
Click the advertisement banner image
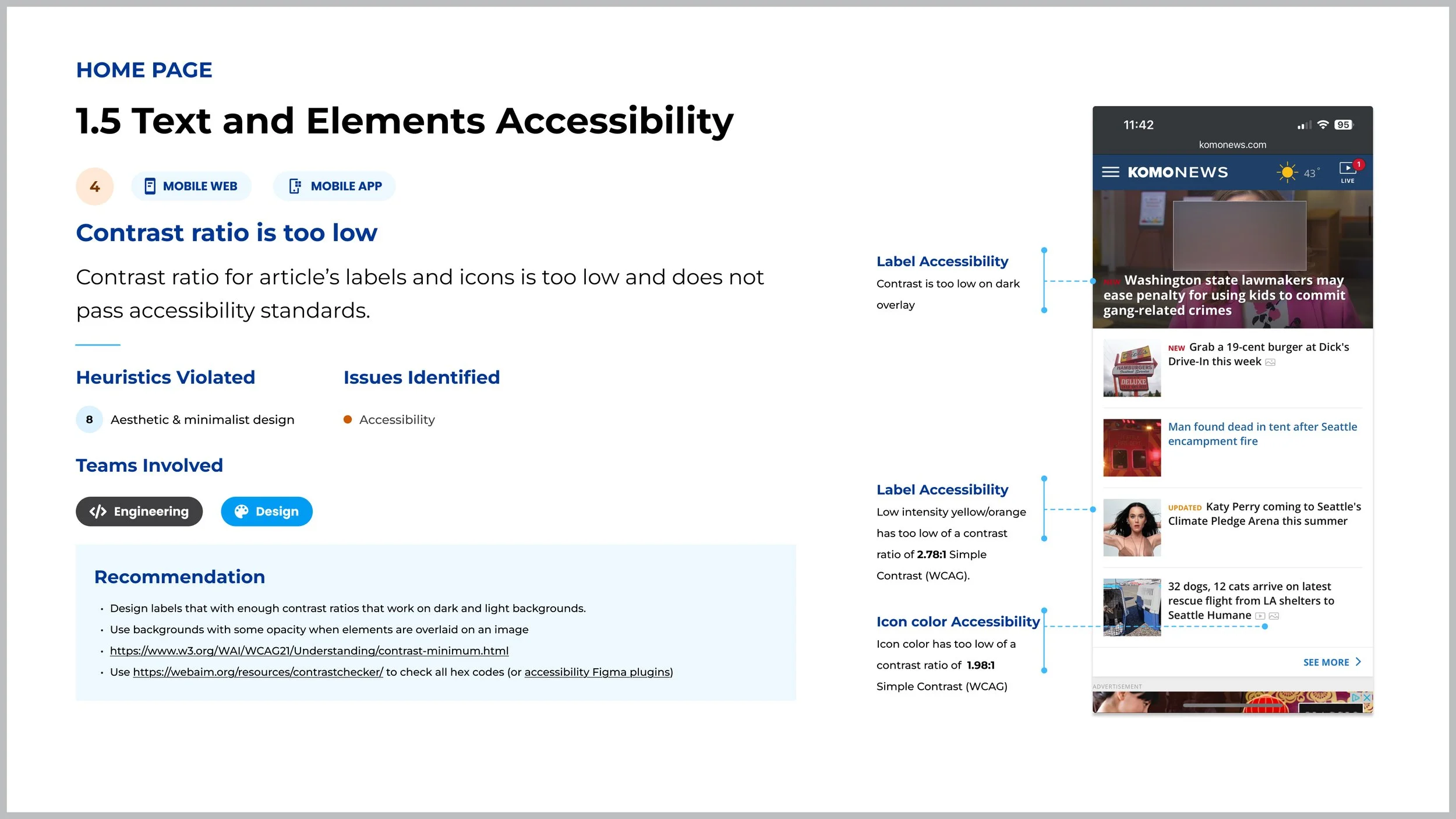coord(1232,702)
